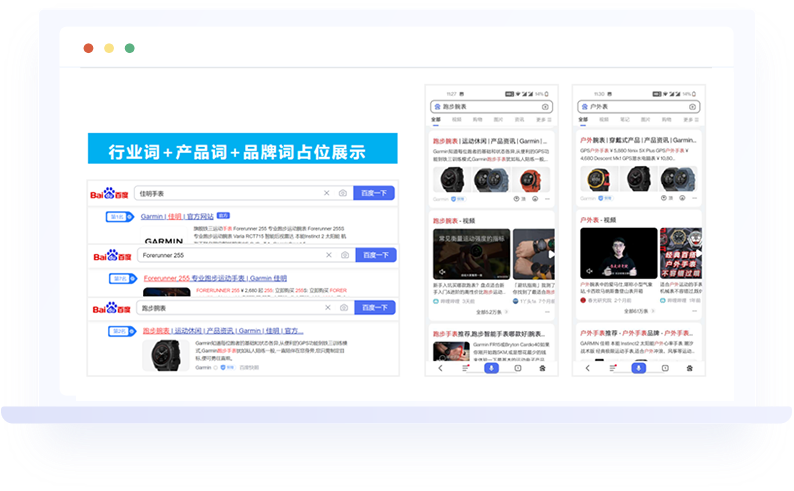Select 购物 tab in 跑步腕表 phone
794x491 pixels.
[478, 120]
